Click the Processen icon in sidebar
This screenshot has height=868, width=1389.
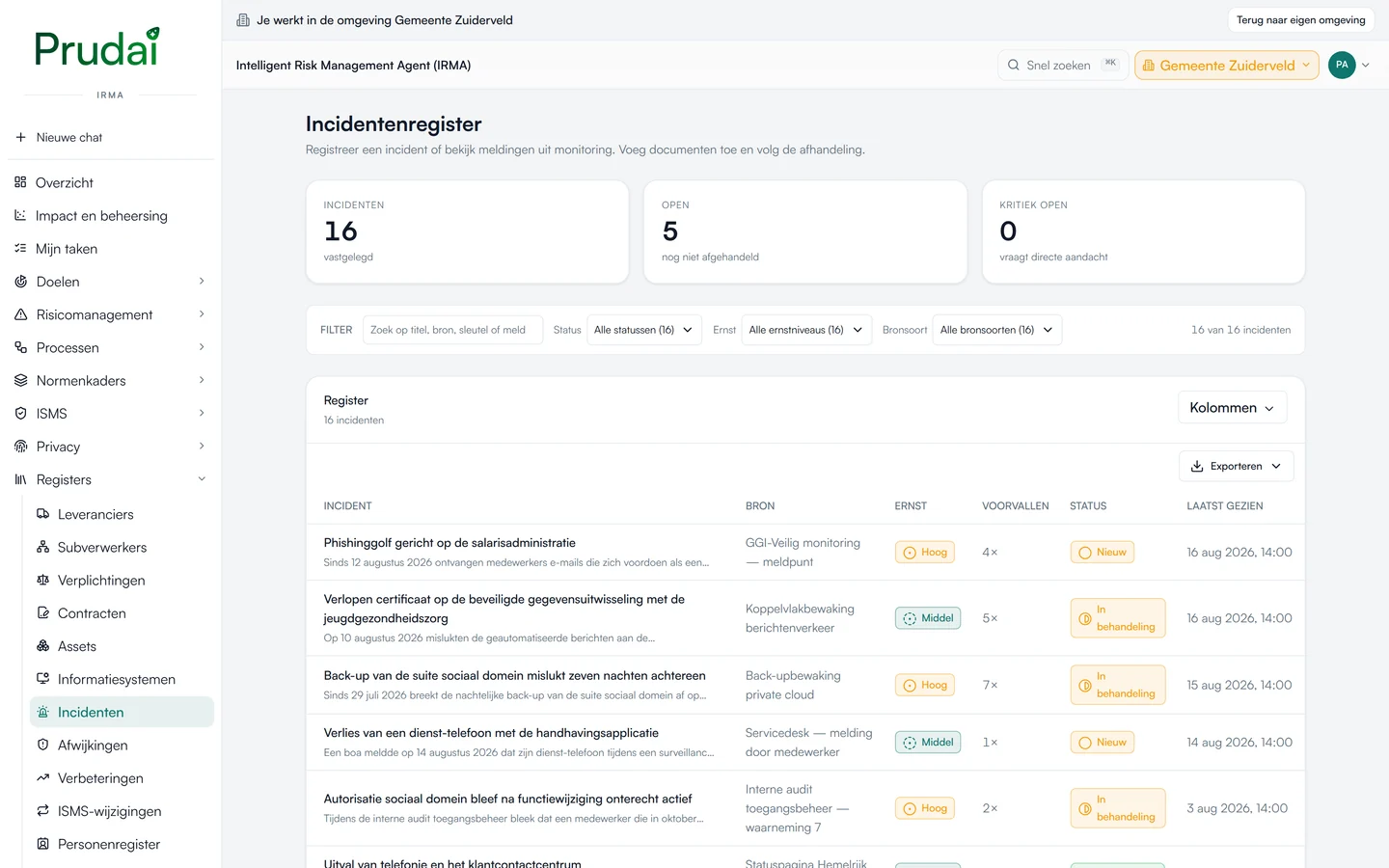pos(20,347)
